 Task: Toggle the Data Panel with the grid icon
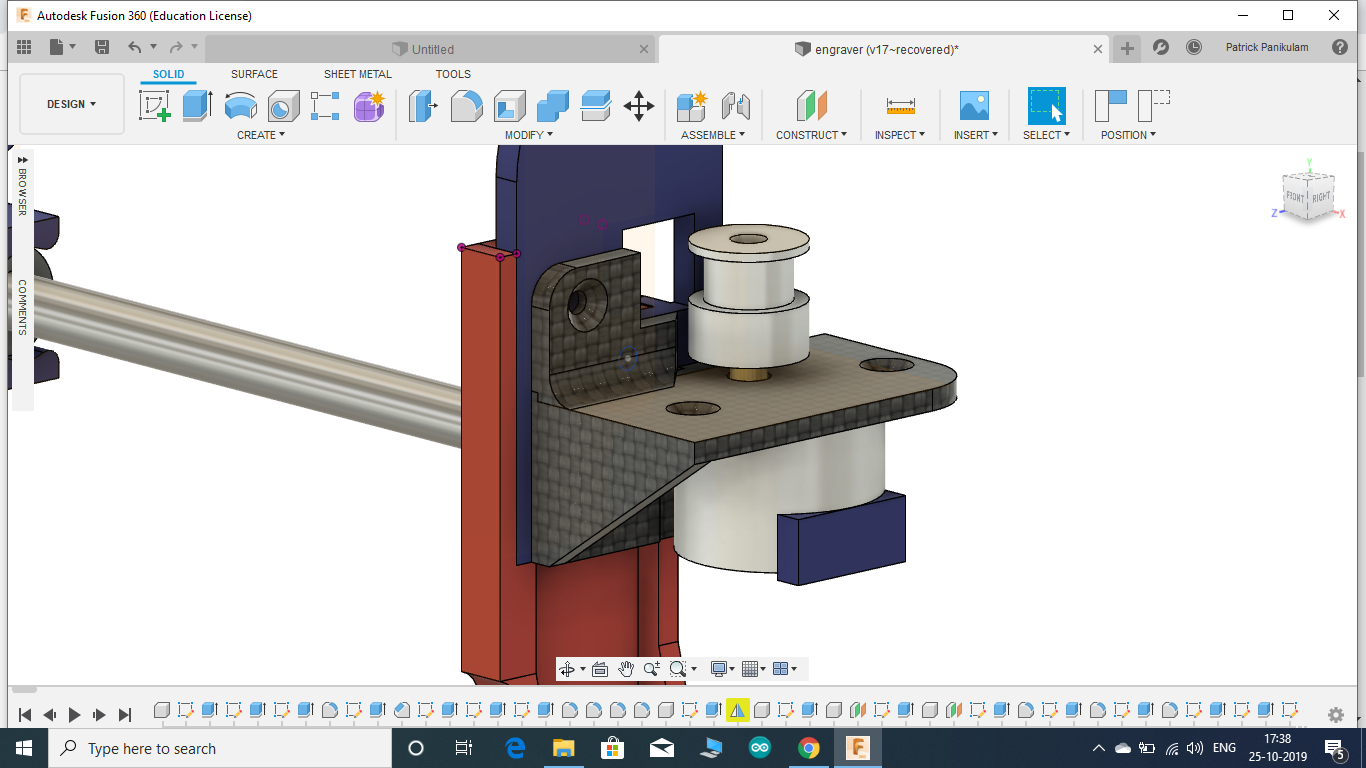22,47
